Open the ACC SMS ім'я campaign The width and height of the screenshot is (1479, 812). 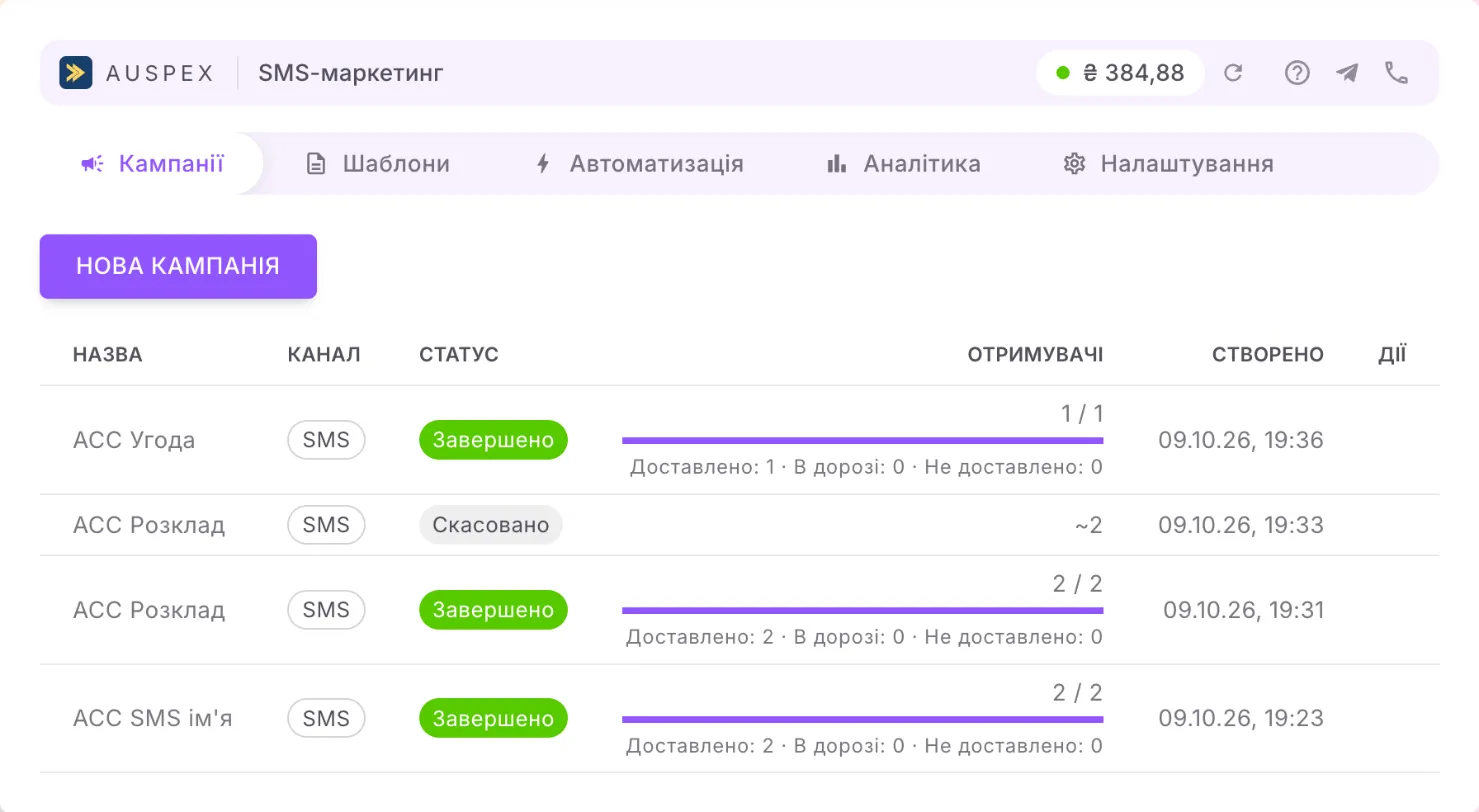point(153,718)
